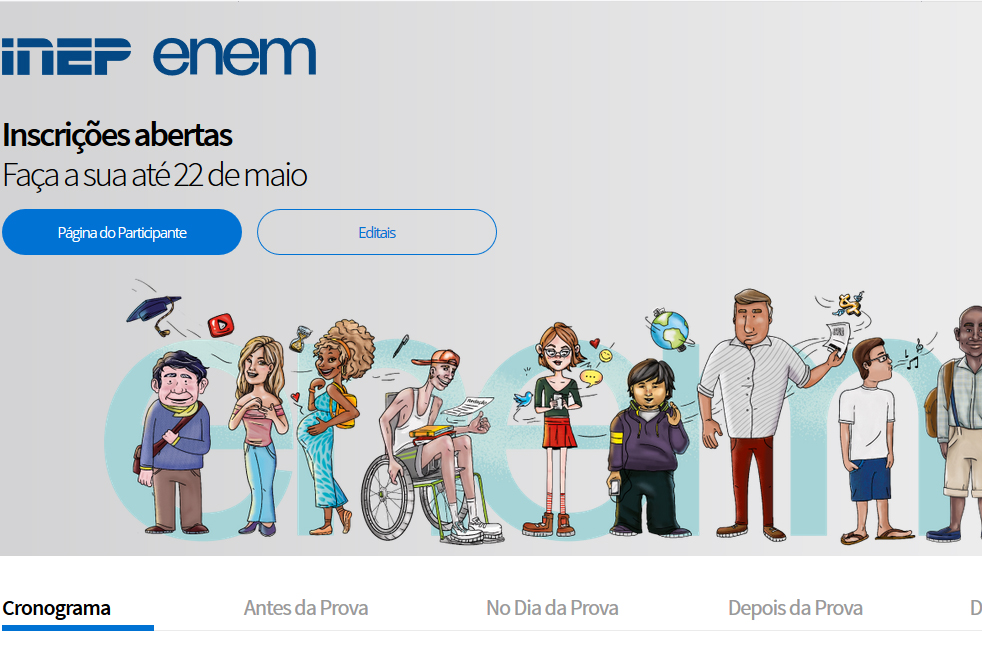Image resolution: width=982 pixels, height=654 pixels.
Task: Click the INEP logo
Action: [66, 56]
